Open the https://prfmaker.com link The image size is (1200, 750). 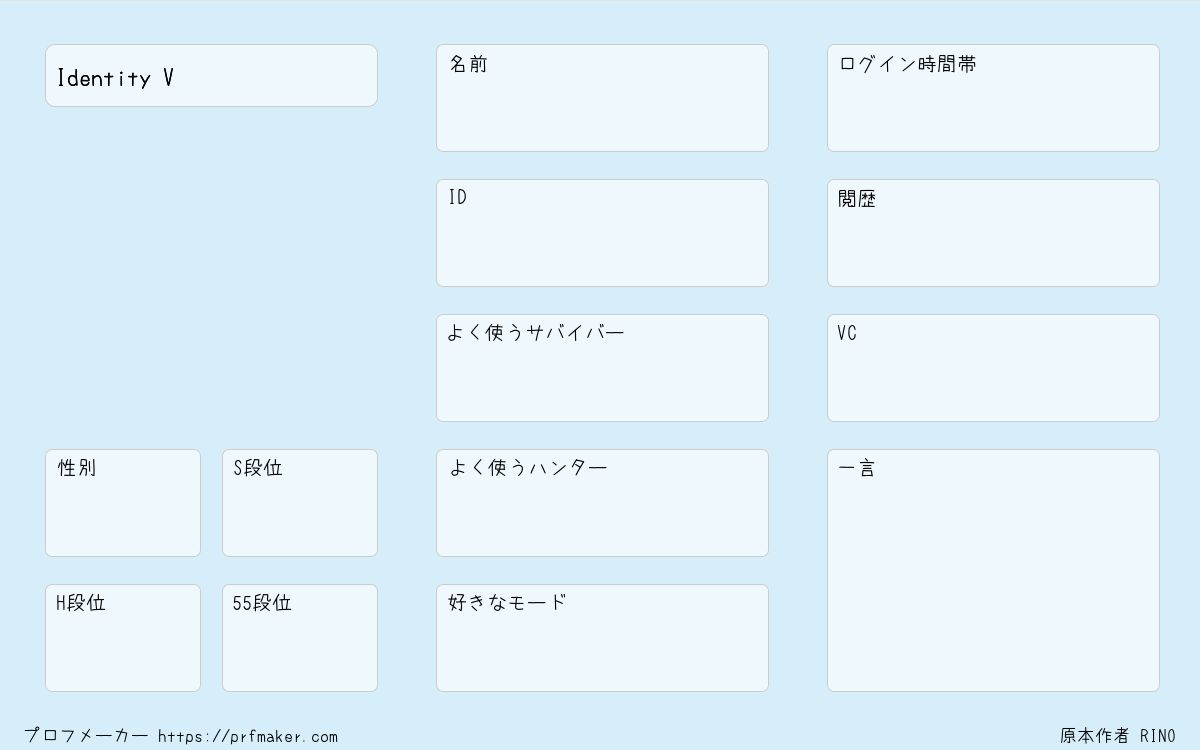click(248, 737)
